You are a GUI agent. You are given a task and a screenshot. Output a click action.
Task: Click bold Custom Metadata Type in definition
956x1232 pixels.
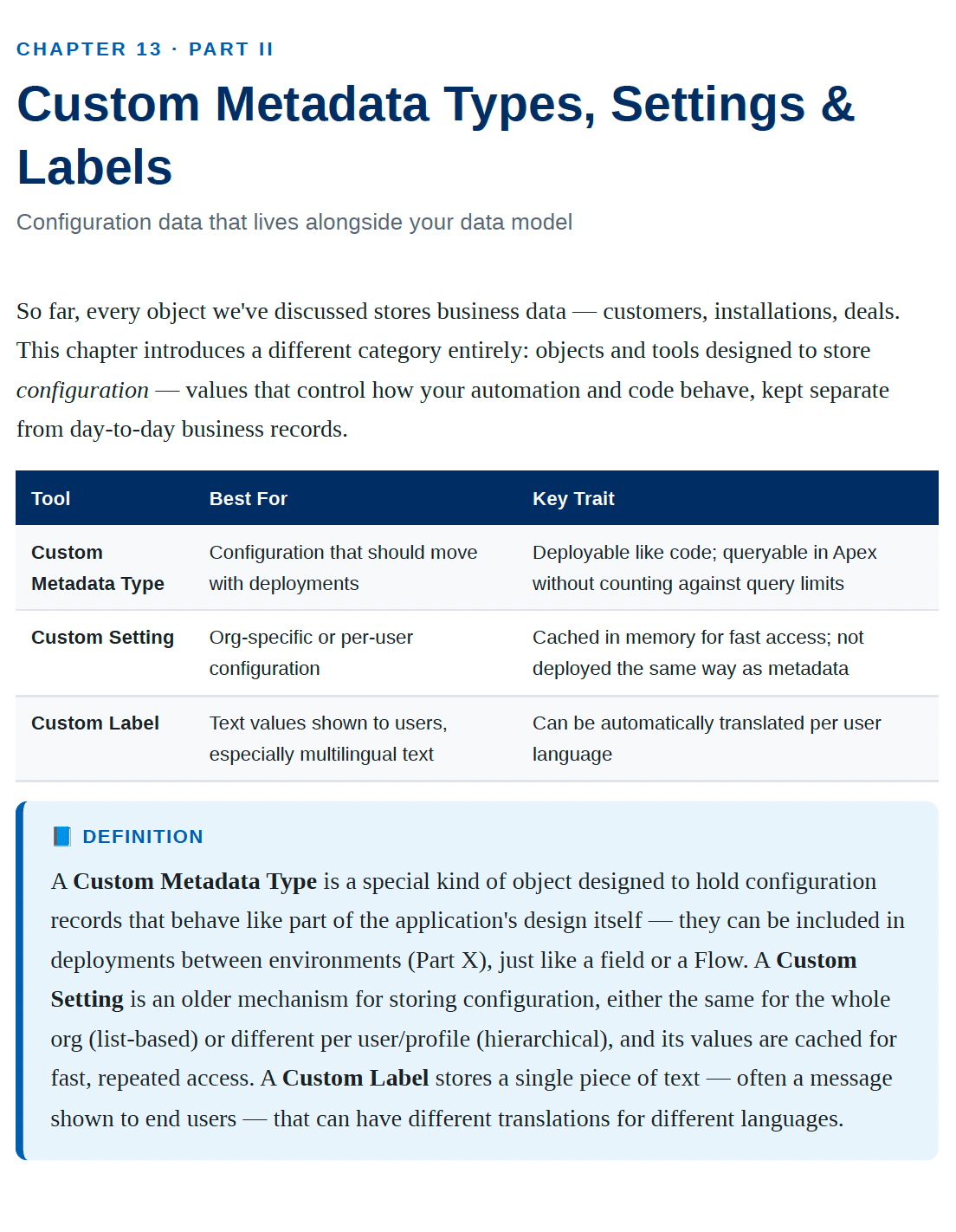point(195,881)
